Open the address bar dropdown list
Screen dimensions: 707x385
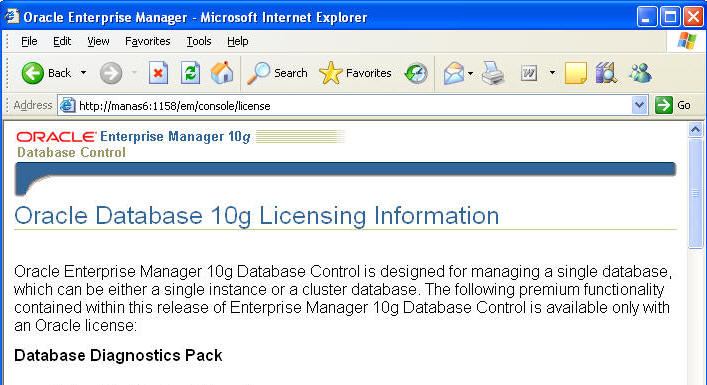coord(639,105)
